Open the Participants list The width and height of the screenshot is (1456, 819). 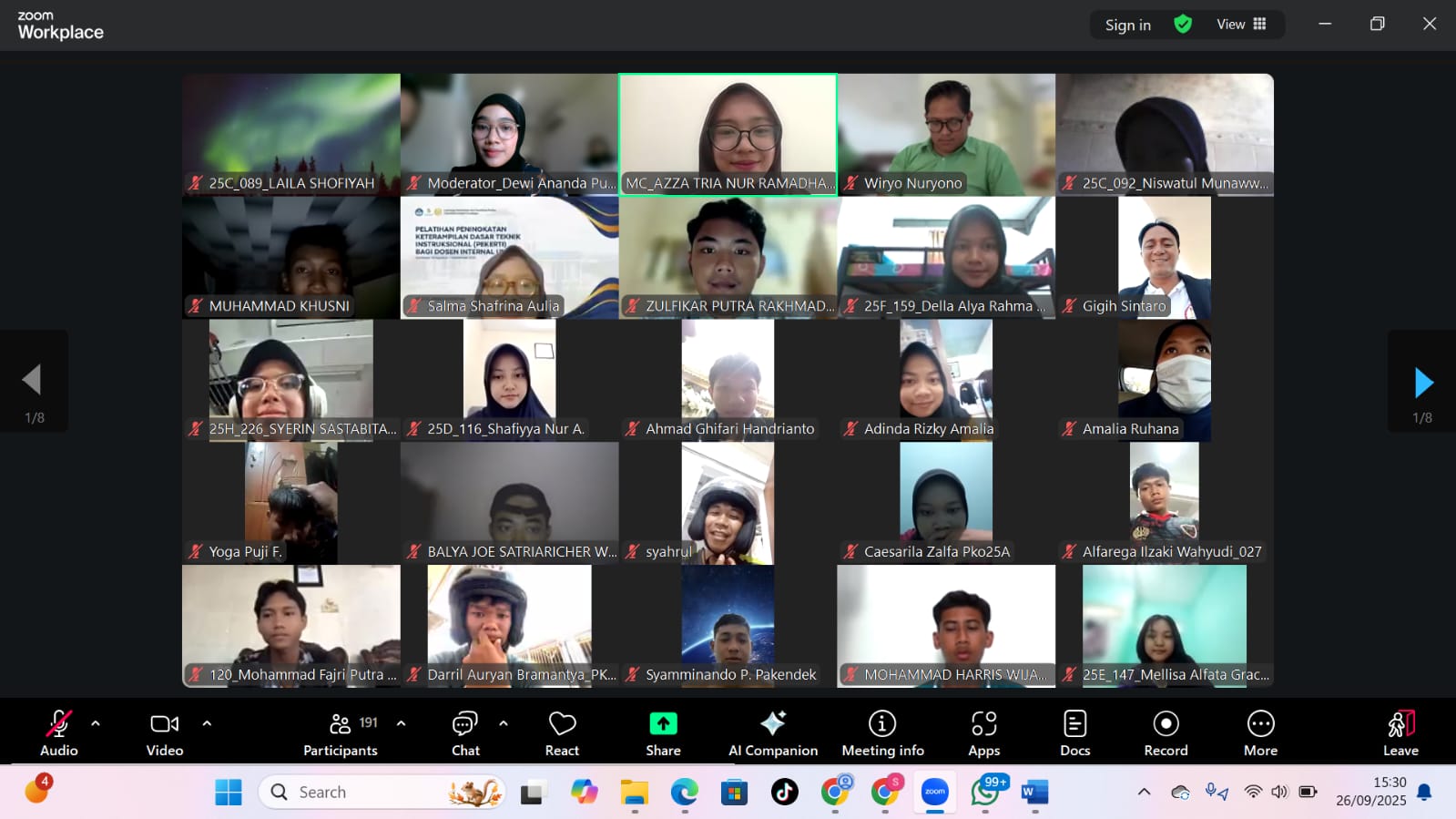click(x=341, y=733)
